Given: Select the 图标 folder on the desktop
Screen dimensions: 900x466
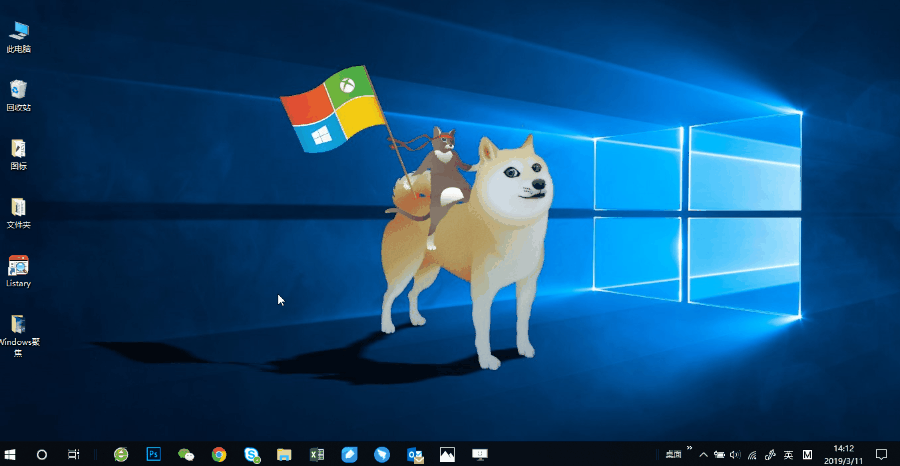Looking at the screenshot, I should pos(18,154).
